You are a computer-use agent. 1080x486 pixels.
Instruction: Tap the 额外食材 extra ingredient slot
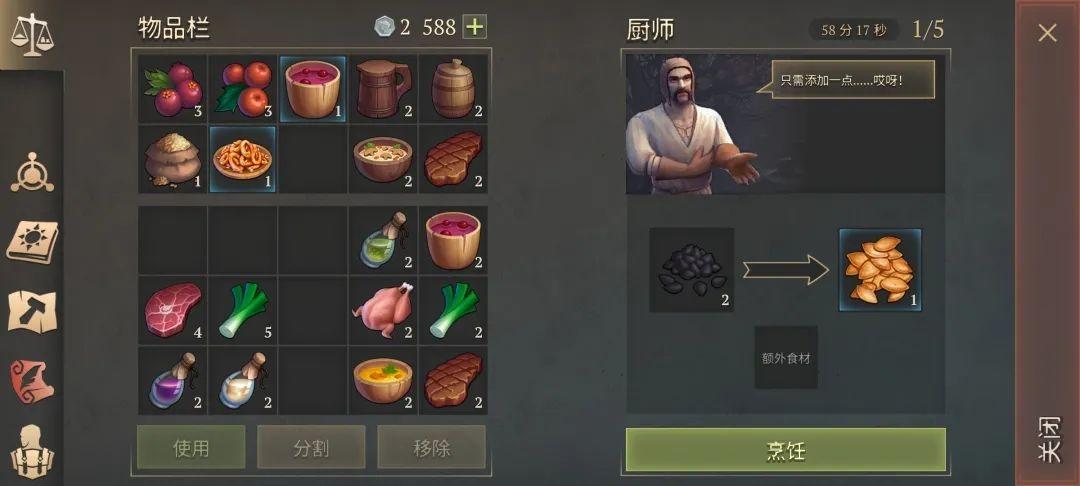[x=786, y=357]
